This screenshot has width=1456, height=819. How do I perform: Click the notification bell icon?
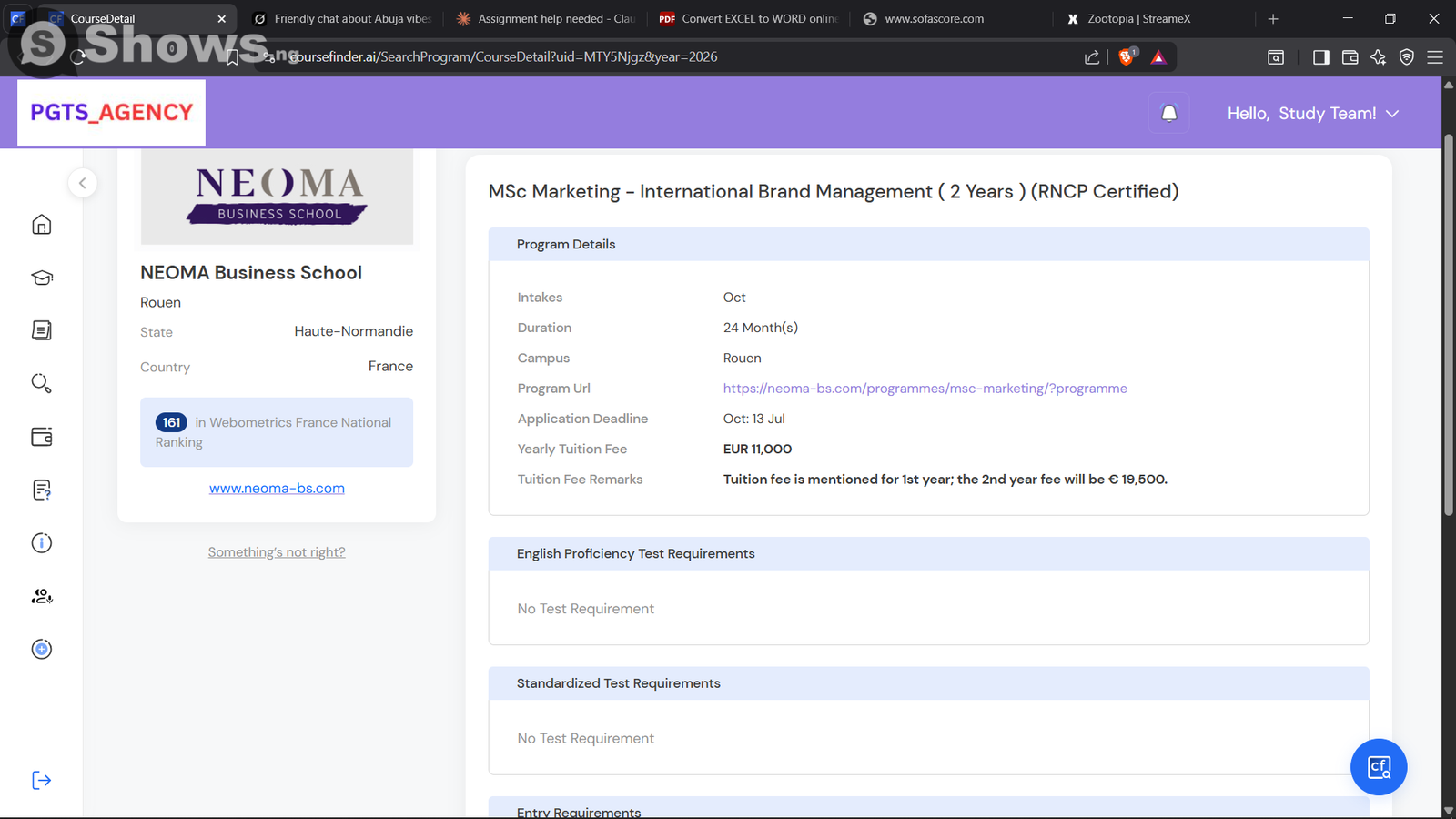point(1169,114)
